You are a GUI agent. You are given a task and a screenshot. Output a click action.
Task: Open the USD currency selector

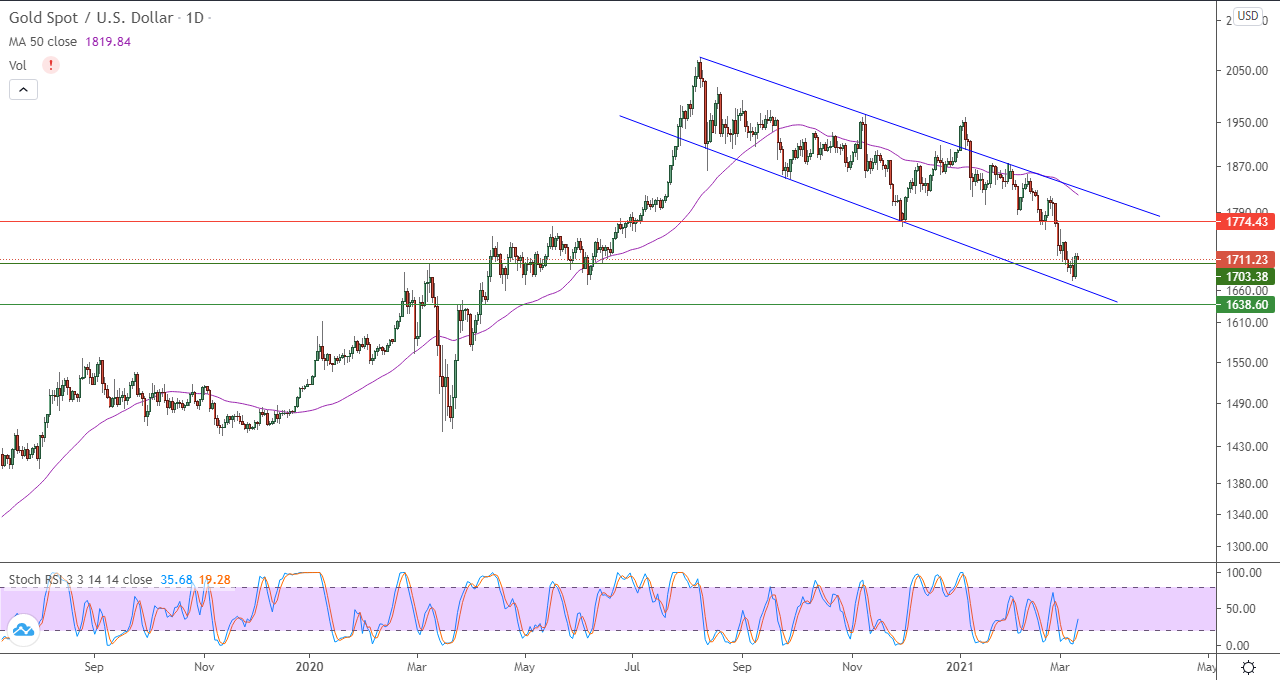1247,16
